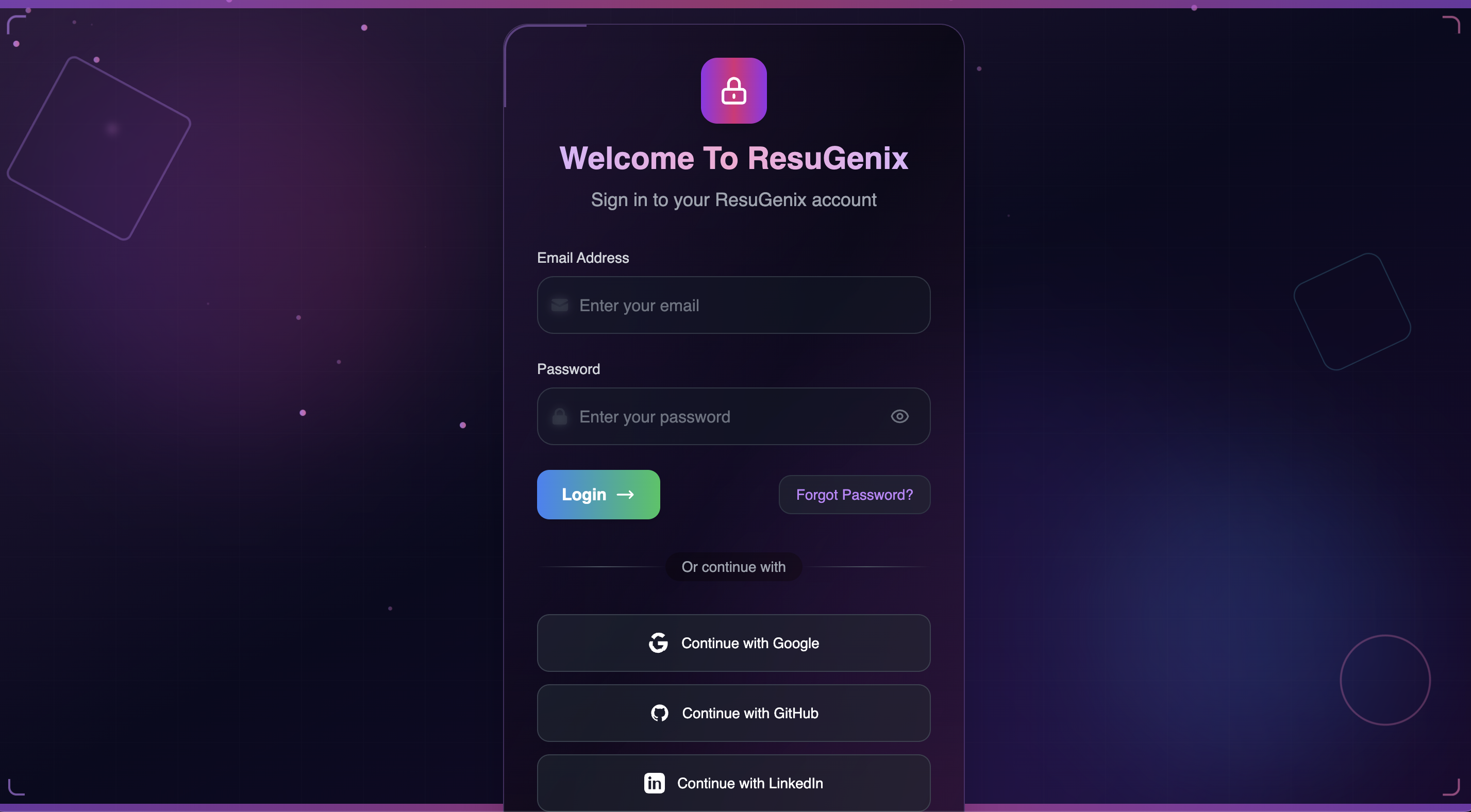The height and width of the screenshot is (812, 1471).
Task: Open the Forgot Password link
Action: pos(854,495)
